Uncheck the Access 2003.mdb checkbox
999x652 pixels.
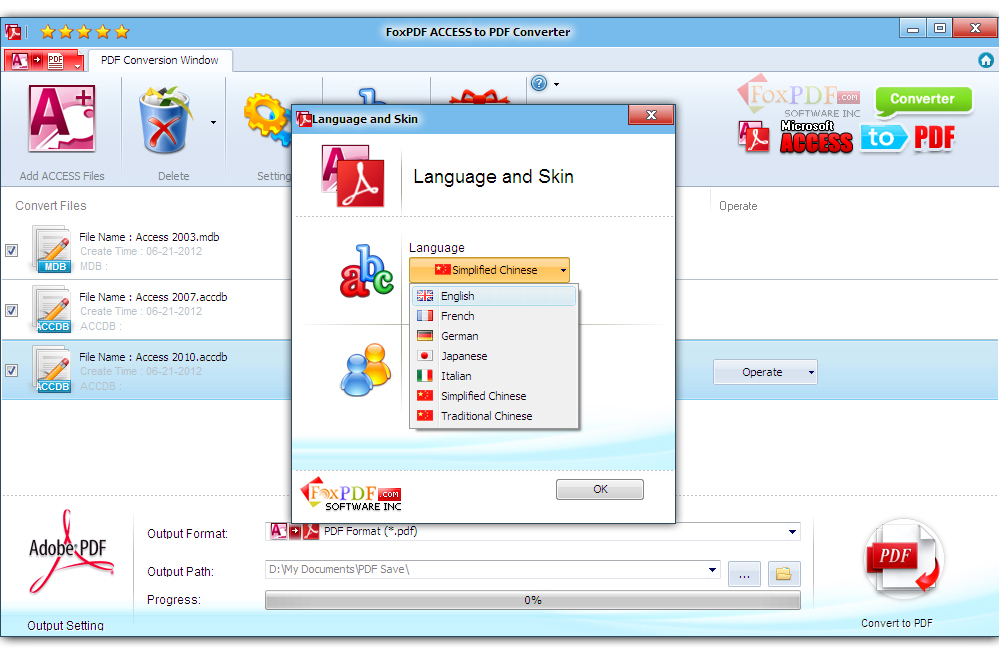click(11, 250)
